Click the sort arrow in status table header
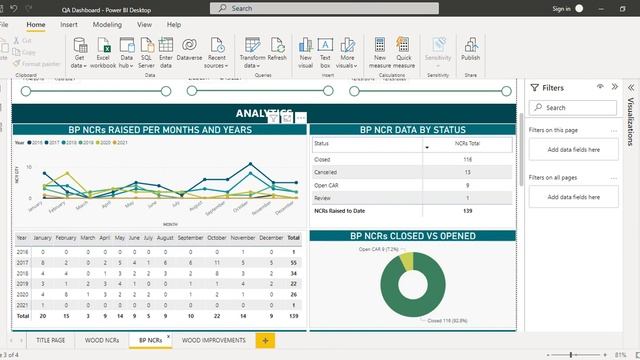The image size is (640, 360). 427,148
